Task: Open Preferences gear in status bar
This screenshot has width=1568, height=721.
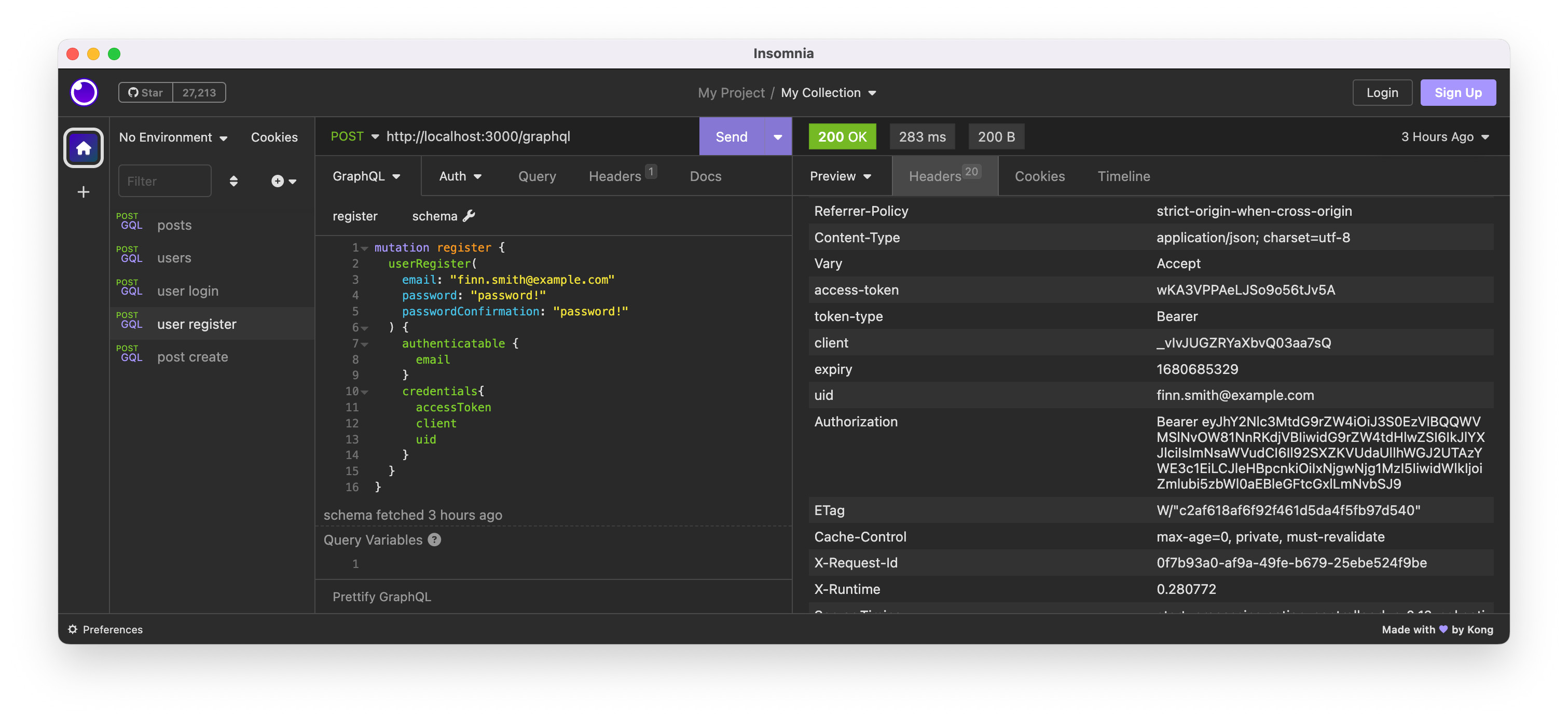Action: tap(73, 629)
